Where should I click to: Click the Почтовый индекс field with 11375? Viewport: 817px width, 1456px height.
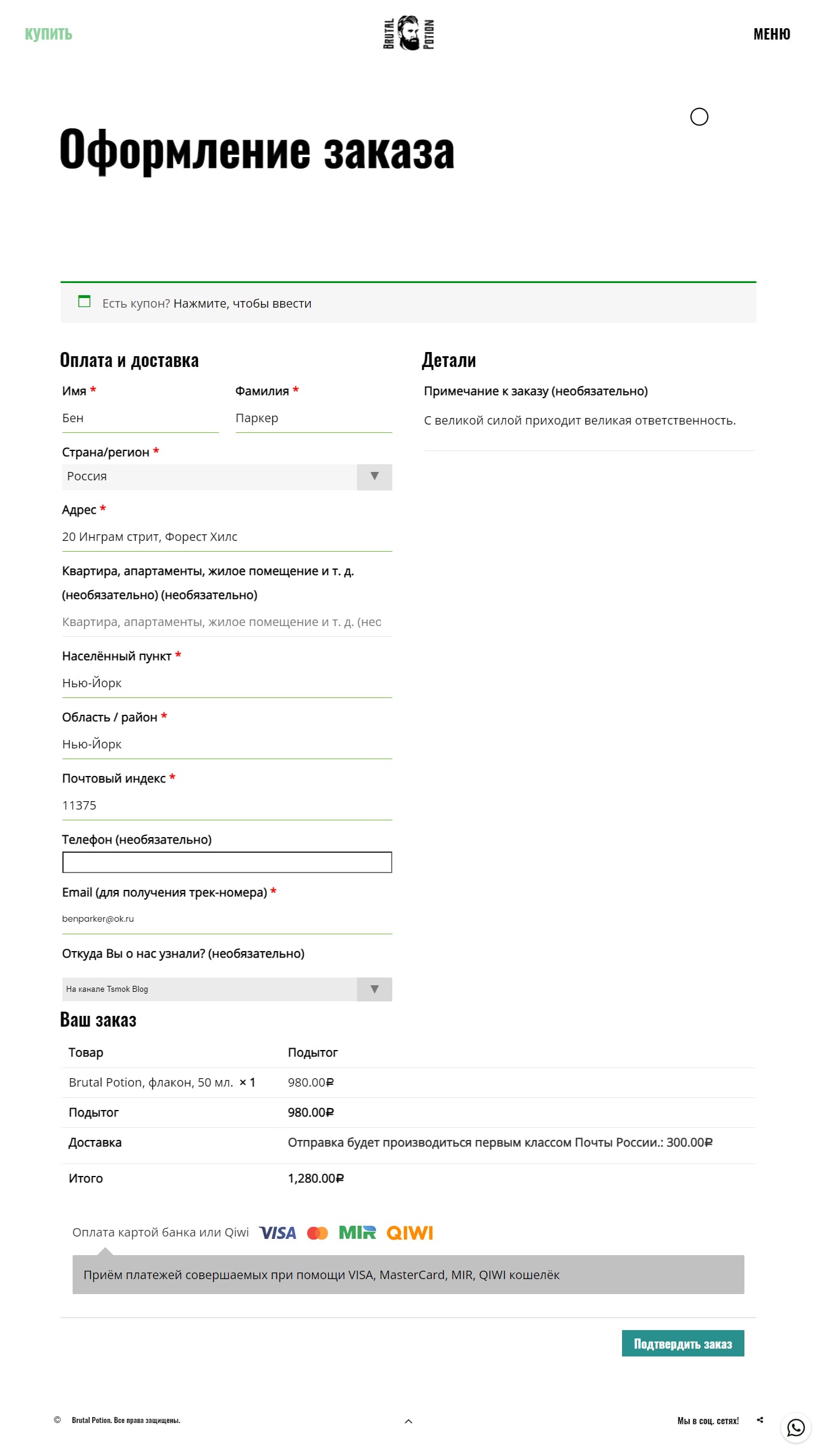point(227,806)
